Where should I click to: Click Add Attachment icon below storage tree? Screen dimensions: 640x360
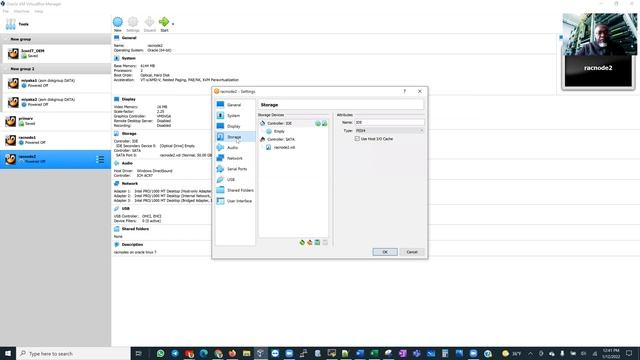pos(317,242)
